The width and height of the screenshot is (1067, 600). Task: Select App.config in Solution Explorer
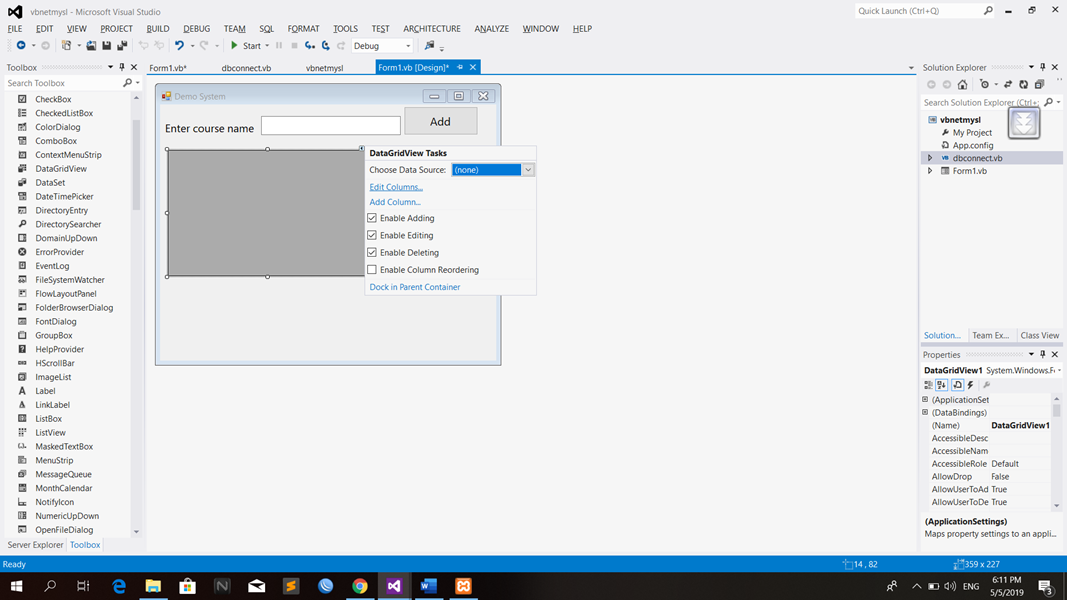[x=972, y=145]
